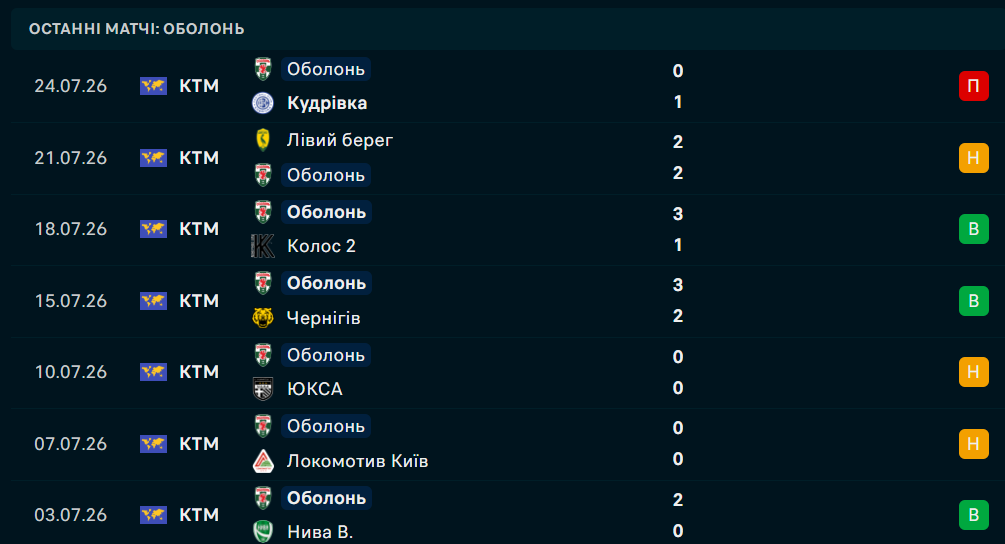Viewport: 1005px width, 544px height.
Task: Click the orange Н badge for 07.07.26
Action: tap(974, 443)
